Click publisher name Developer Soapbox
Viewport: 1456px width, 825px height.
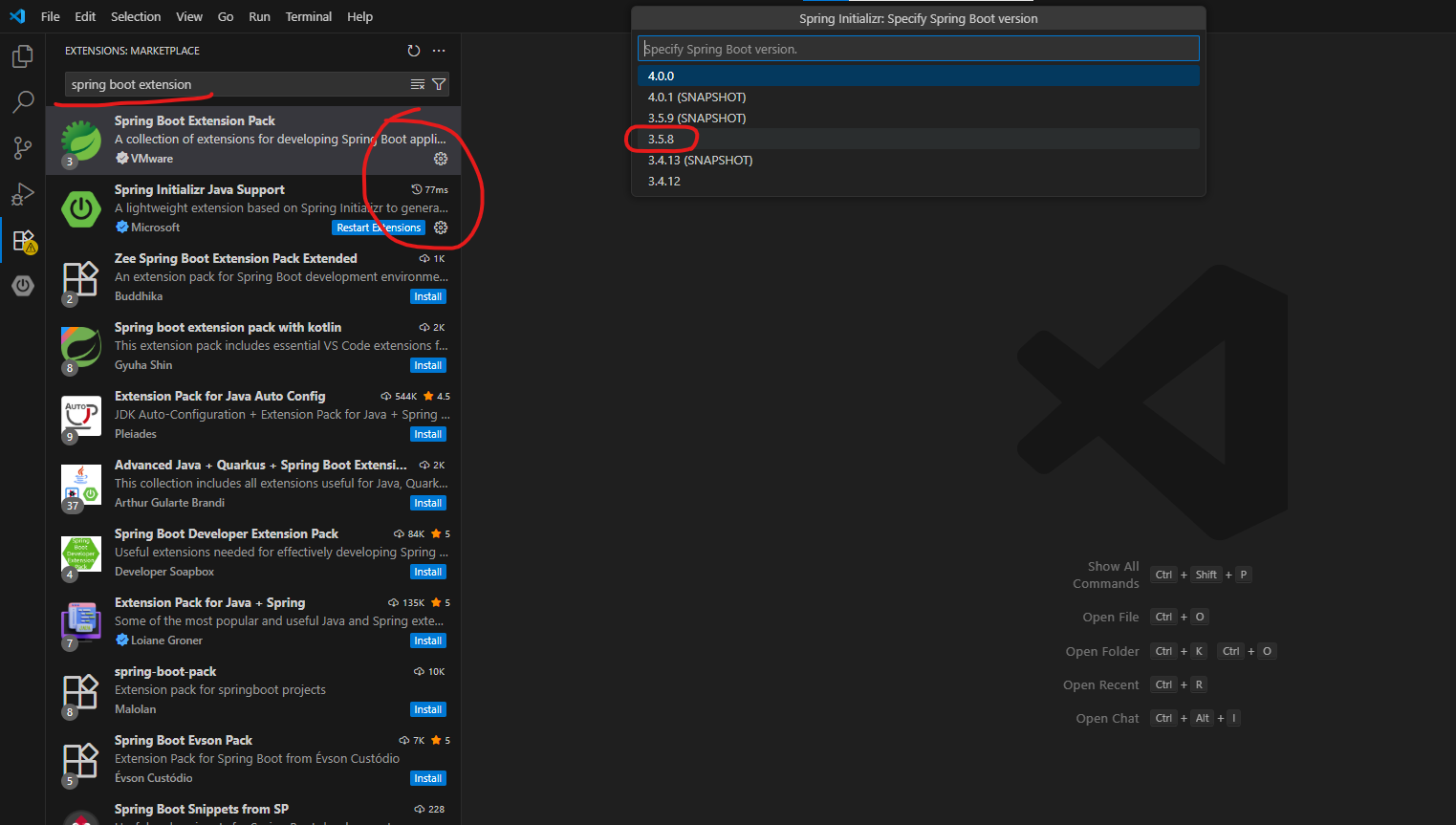click(x=164, y=572)
